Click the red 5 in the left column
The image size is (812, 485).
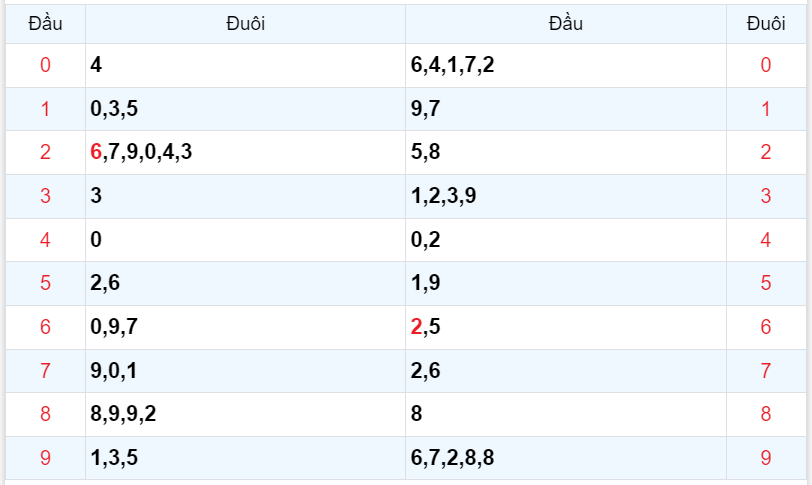(x=45, y=284)
